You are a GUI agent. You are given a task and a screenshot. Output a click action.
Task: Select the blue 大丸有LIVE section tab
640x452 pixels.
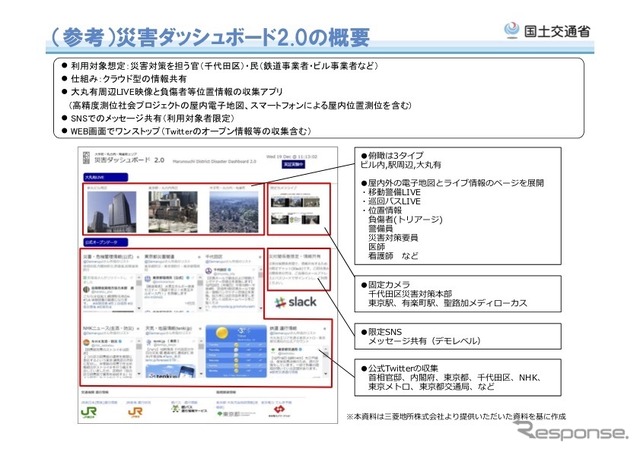[106, 178]
